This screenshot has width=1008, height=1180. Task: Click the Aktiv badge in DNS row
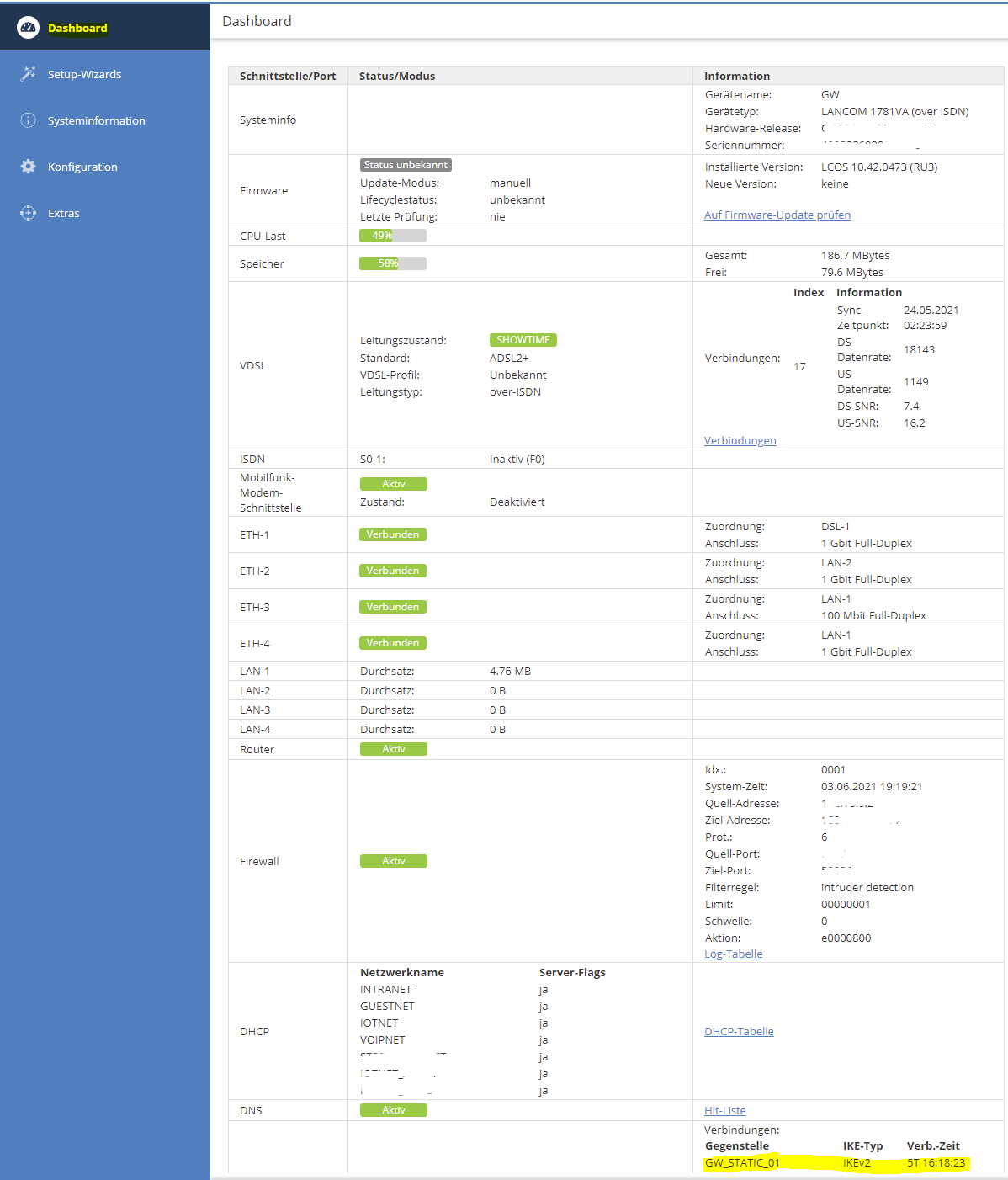tap(394, 1110)
